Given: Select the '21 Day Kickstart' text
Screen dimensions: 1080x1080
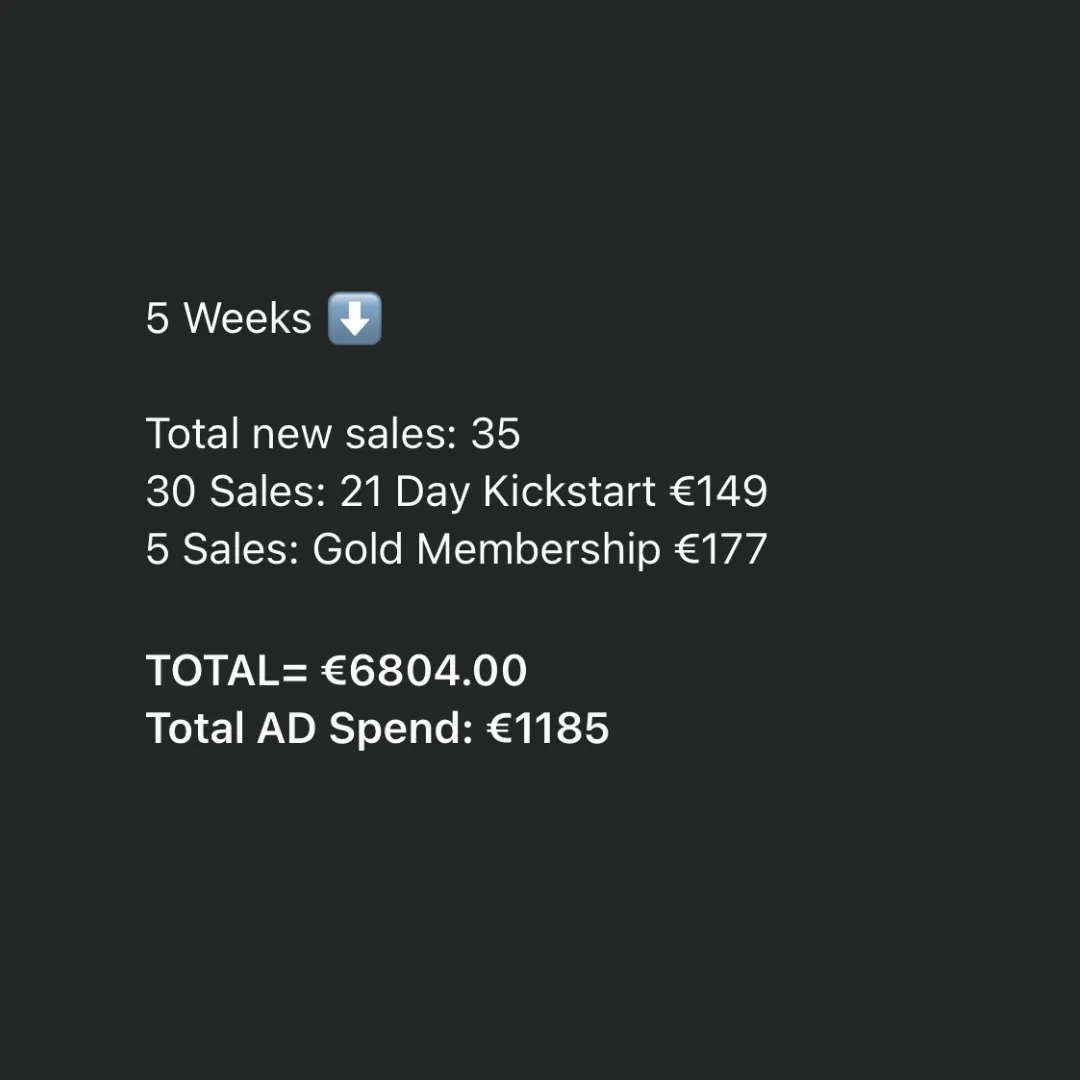Looking at the screenshot, I should (x=497, y=492).
